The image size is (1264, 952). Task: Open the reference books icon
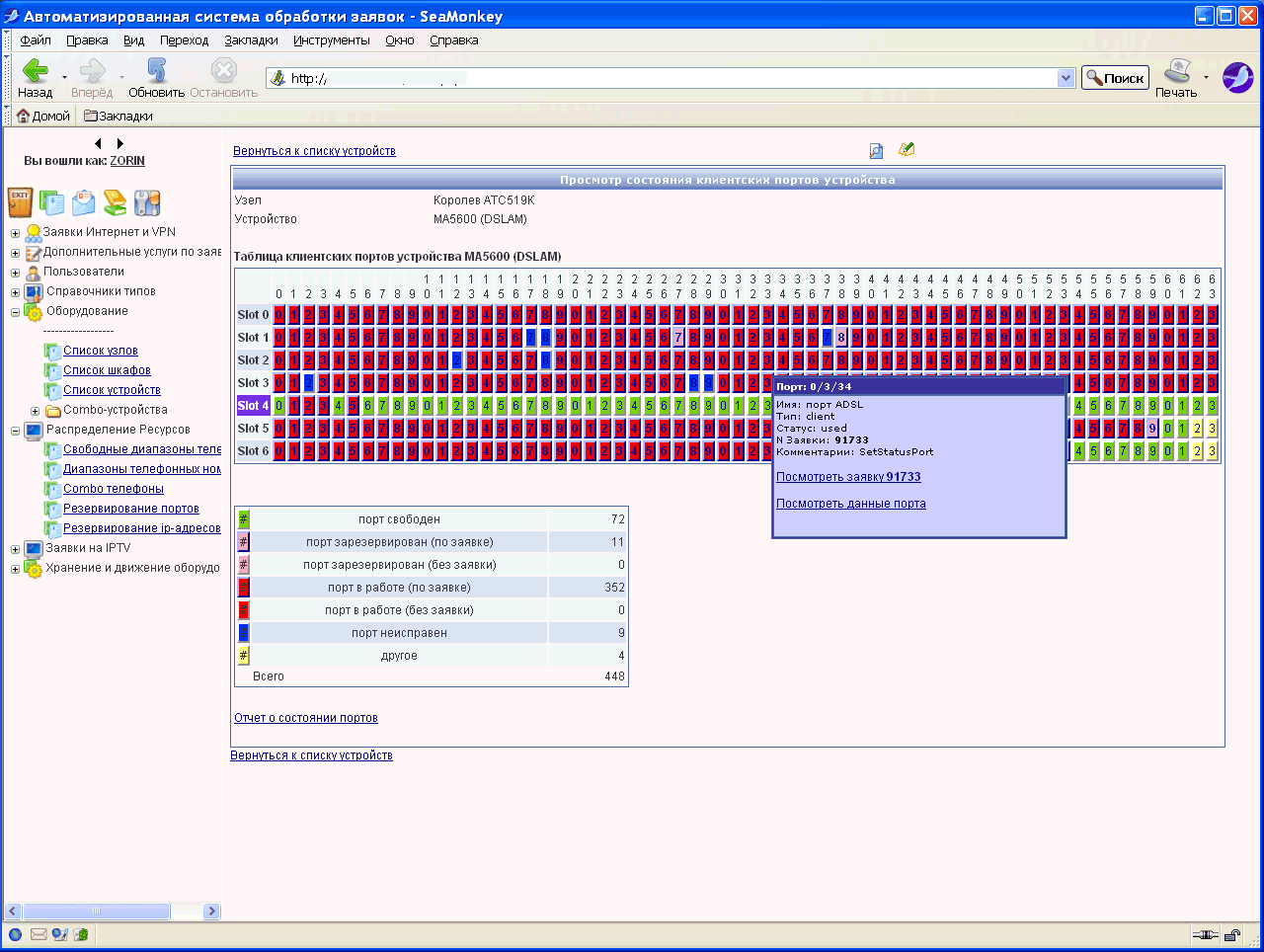pyautogui.click(x=117, y=202)
